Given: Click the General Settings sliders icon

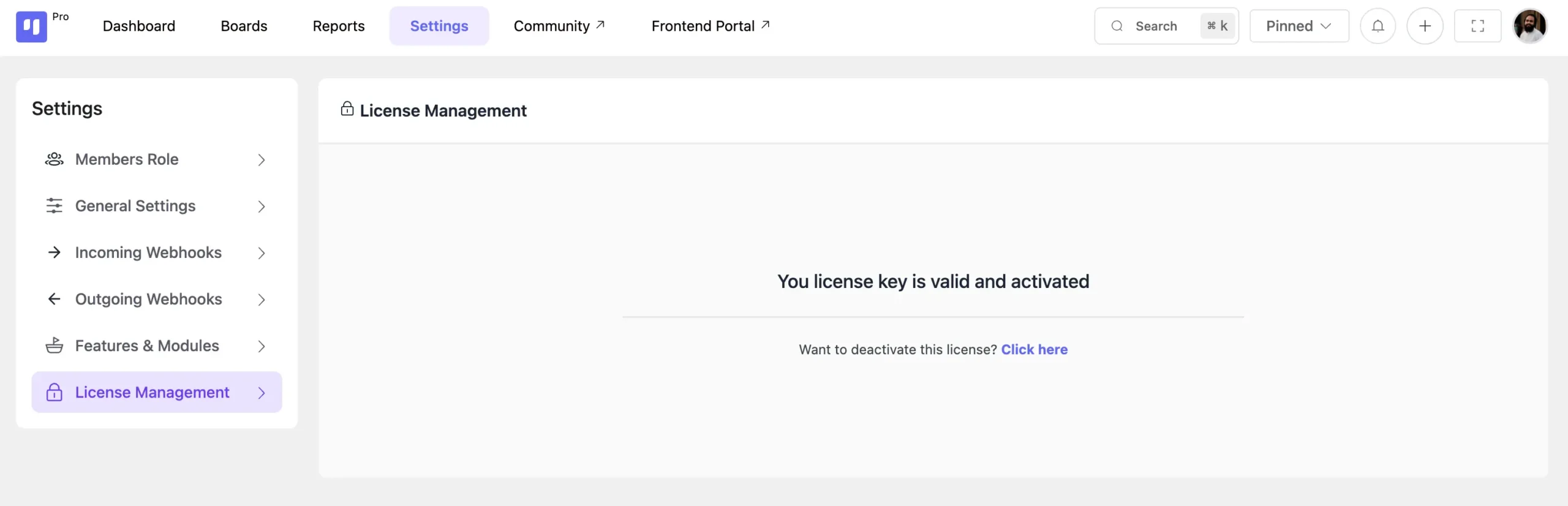Looking at the screenshot, I should pyautogui.click(x=54, y=206).
